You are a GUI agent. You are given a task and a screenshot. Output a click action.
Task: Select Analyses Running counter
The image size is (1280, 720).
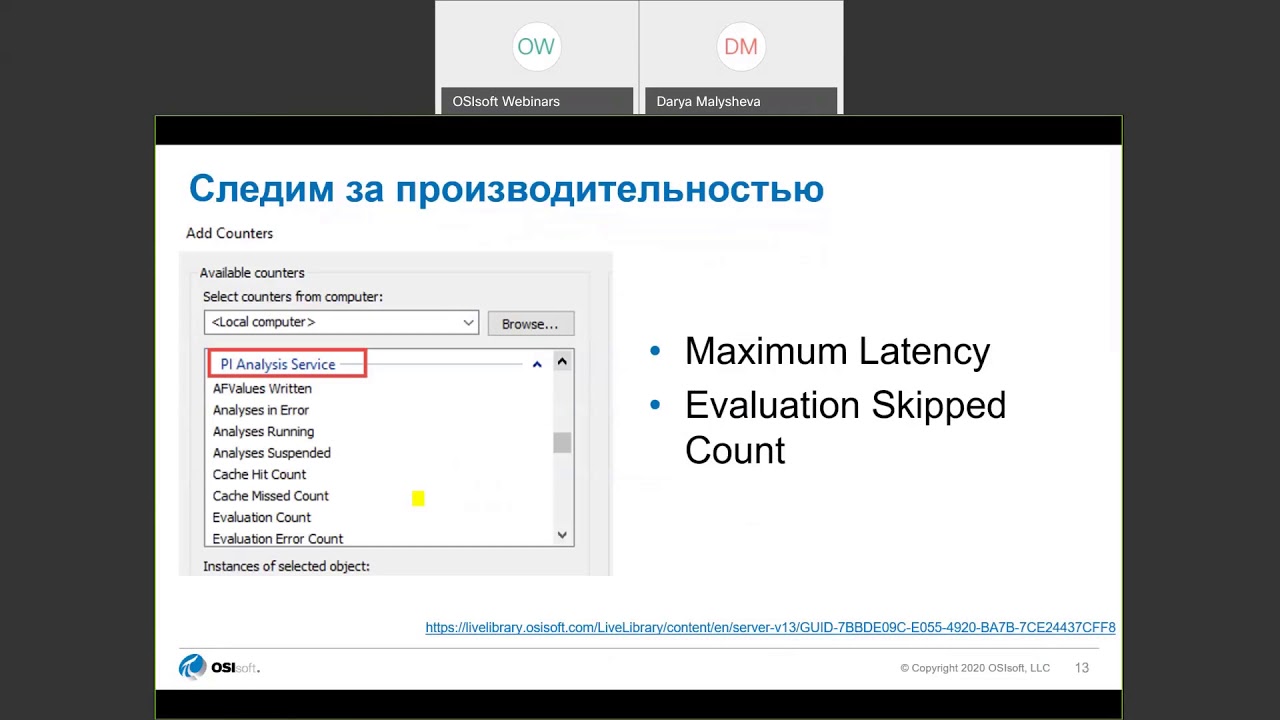point(263,431)
